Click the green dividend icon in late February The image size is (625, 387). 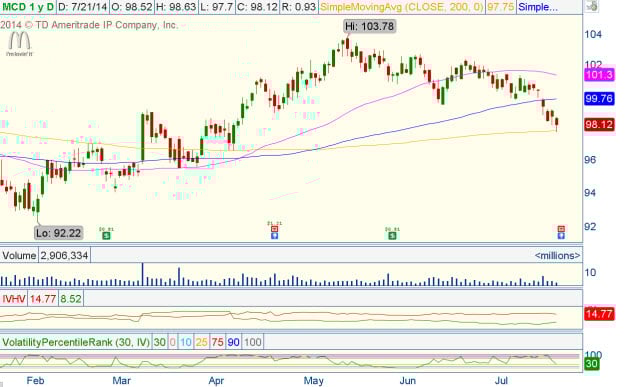[106, 236]
